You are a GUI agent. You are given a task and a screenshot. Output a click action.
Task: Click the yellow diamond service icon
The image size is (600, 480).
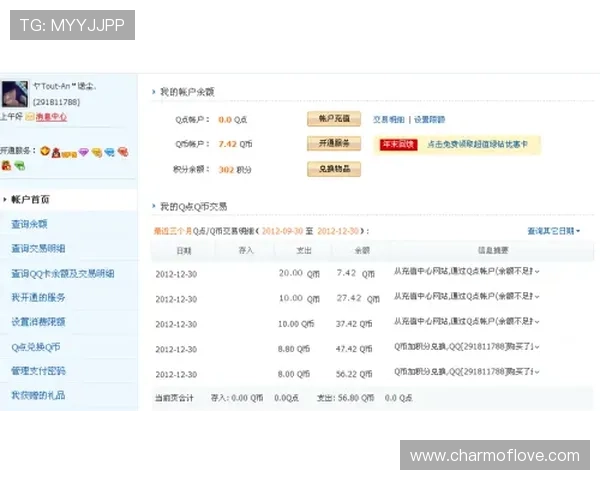pyautogui.click(x=97, y=152)
